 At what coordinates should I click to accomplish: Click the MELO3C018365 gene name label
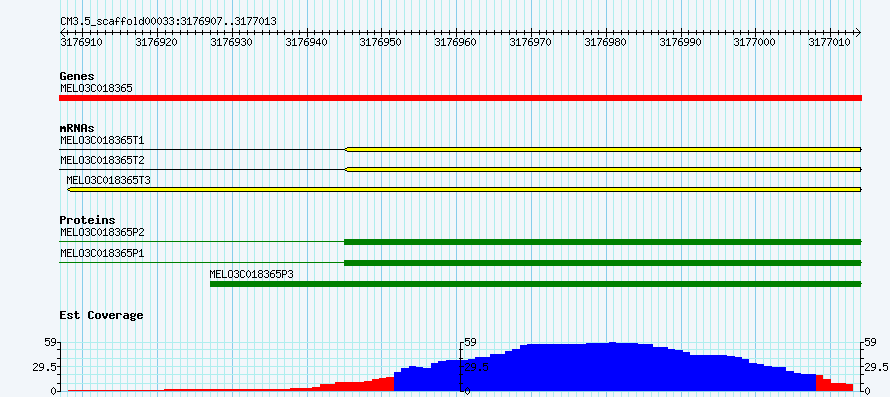tap(96, 88)
